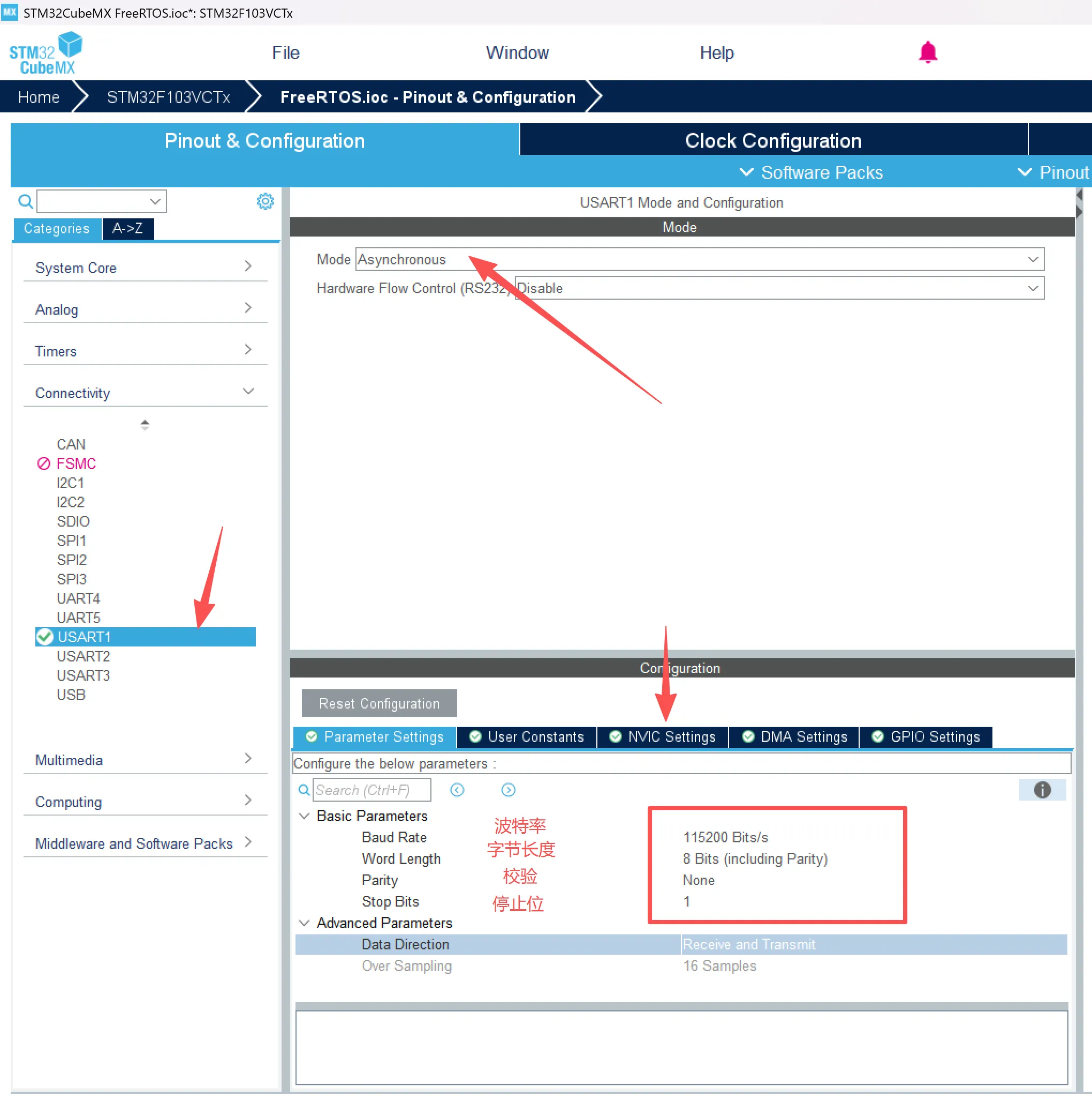Viewport: 1092px width, 1096px height.
Task: Open the Mode Asynchronous dropdown
Action: coord(1033,259)
